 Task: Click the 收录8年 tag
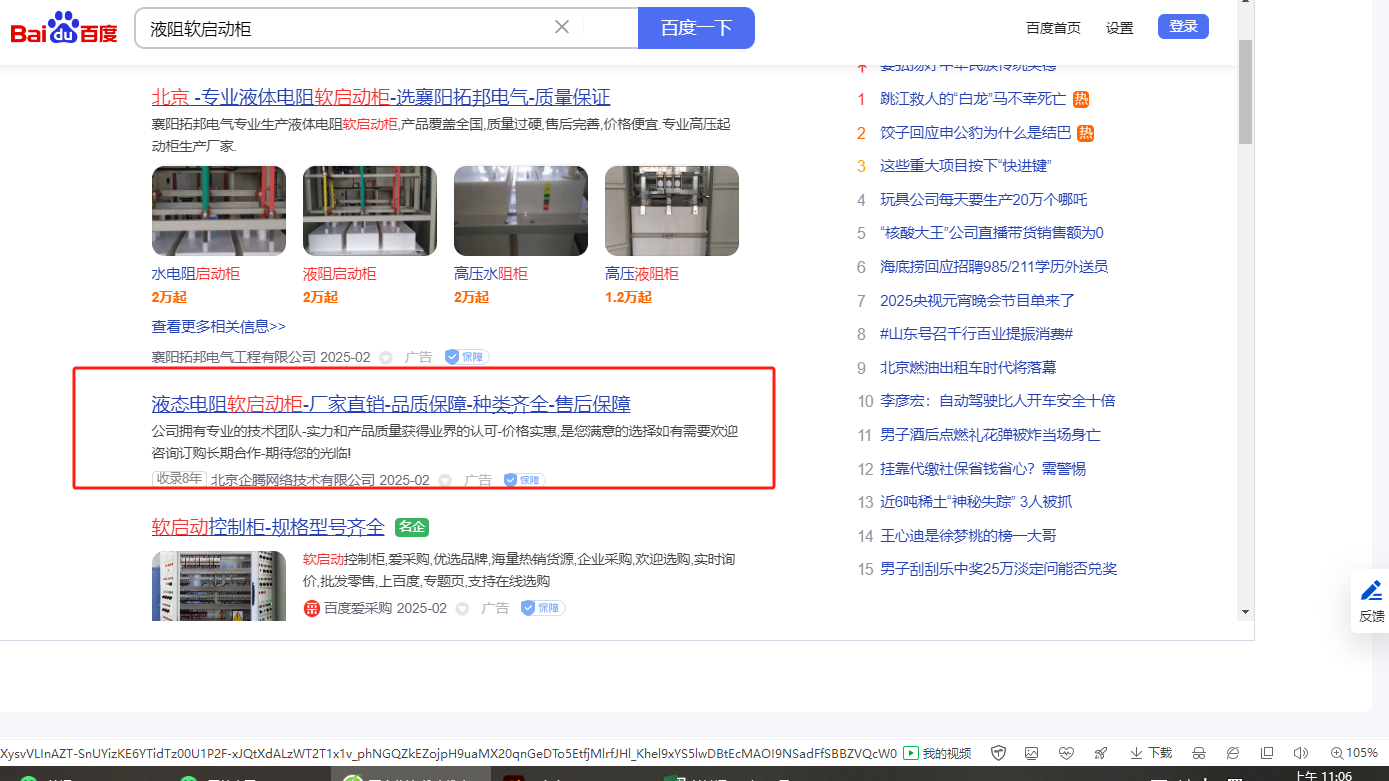pos(179,479)
